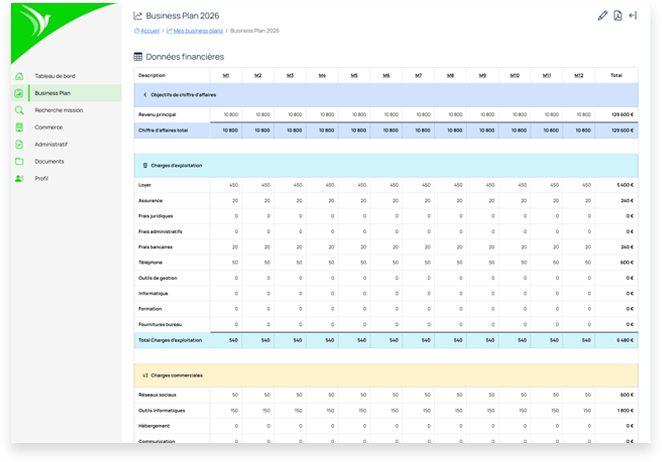Click the chart icon beside Business Plan 2026 title
Screen dimensions: 662x462
(138, 16)
